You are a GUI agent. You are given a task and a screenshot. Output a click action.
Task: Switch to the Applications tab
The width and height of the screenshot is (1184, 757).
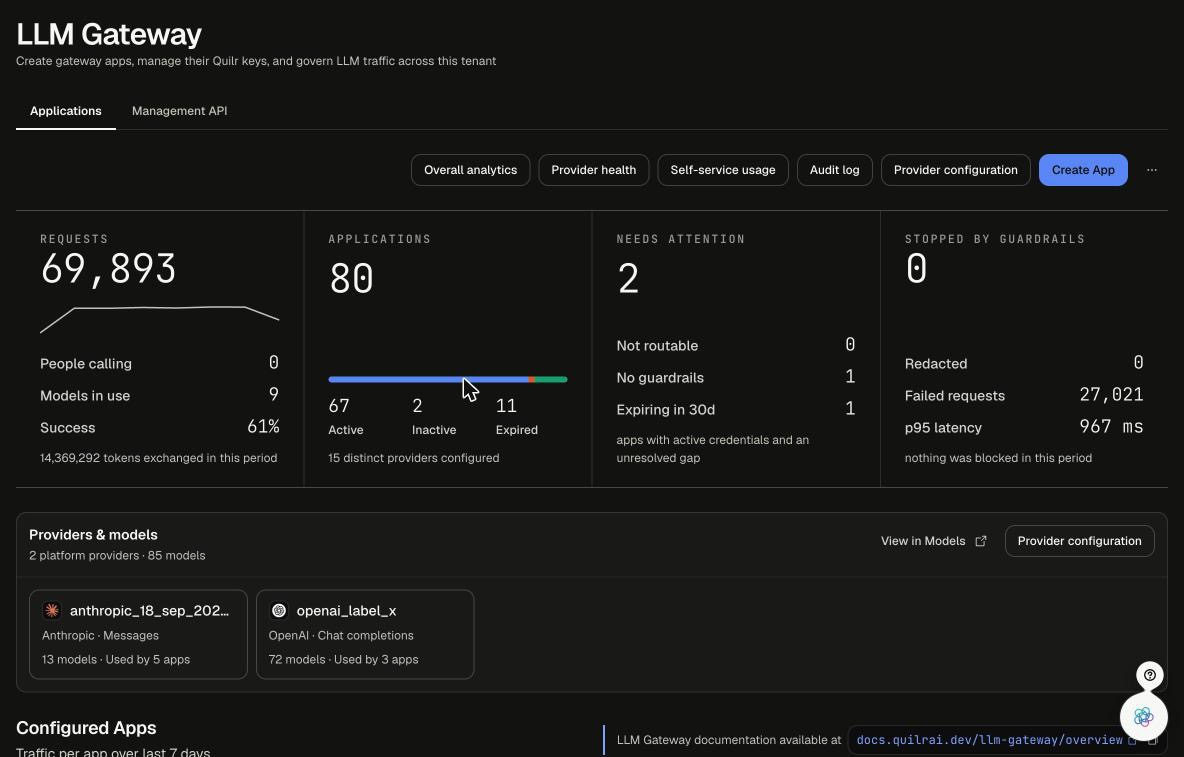point(66,111)
